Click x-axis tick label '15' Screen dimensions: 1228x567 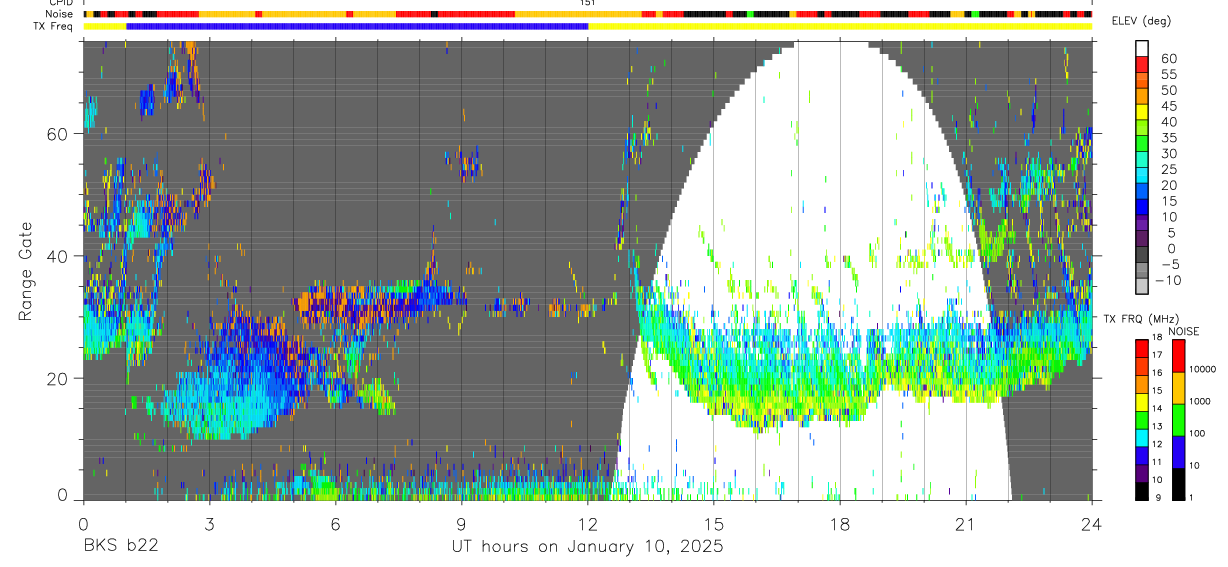click(714, 523)
